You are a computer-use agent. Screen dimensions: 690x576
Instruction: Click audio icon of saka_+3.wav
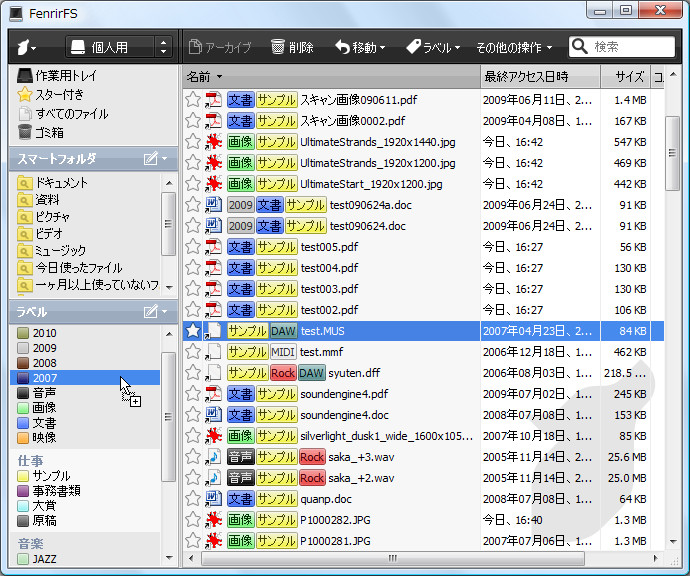click(x=213, y=457)
